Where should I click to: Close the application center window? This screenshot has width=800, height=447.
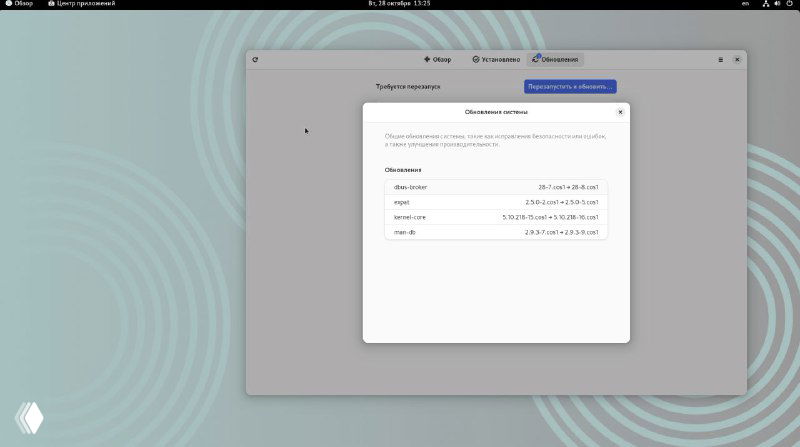pyautogui.click(x=737, y=59)
